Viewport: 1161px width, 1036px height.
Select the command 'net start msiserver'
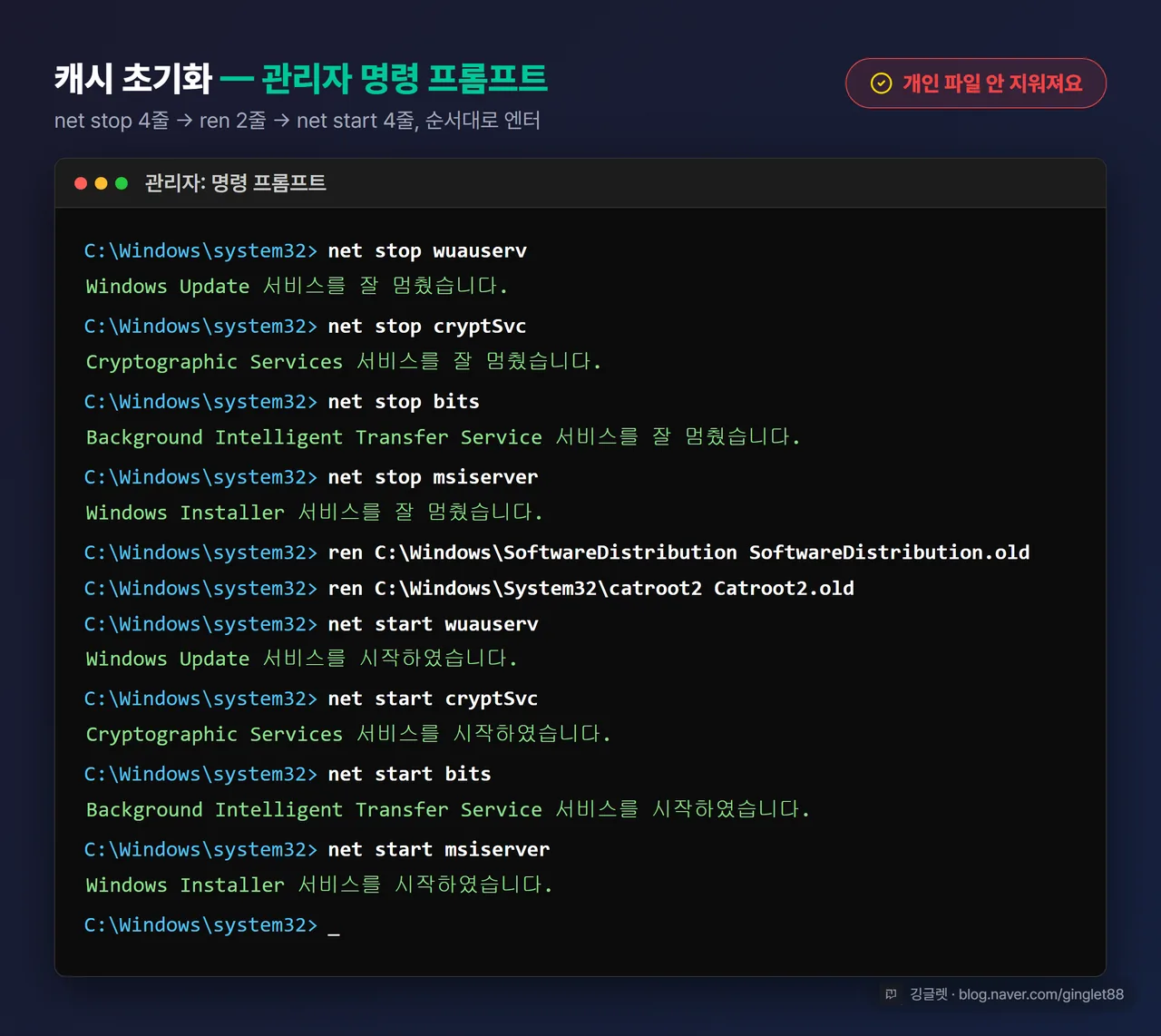pyautogui.click(x=439, y=850)
